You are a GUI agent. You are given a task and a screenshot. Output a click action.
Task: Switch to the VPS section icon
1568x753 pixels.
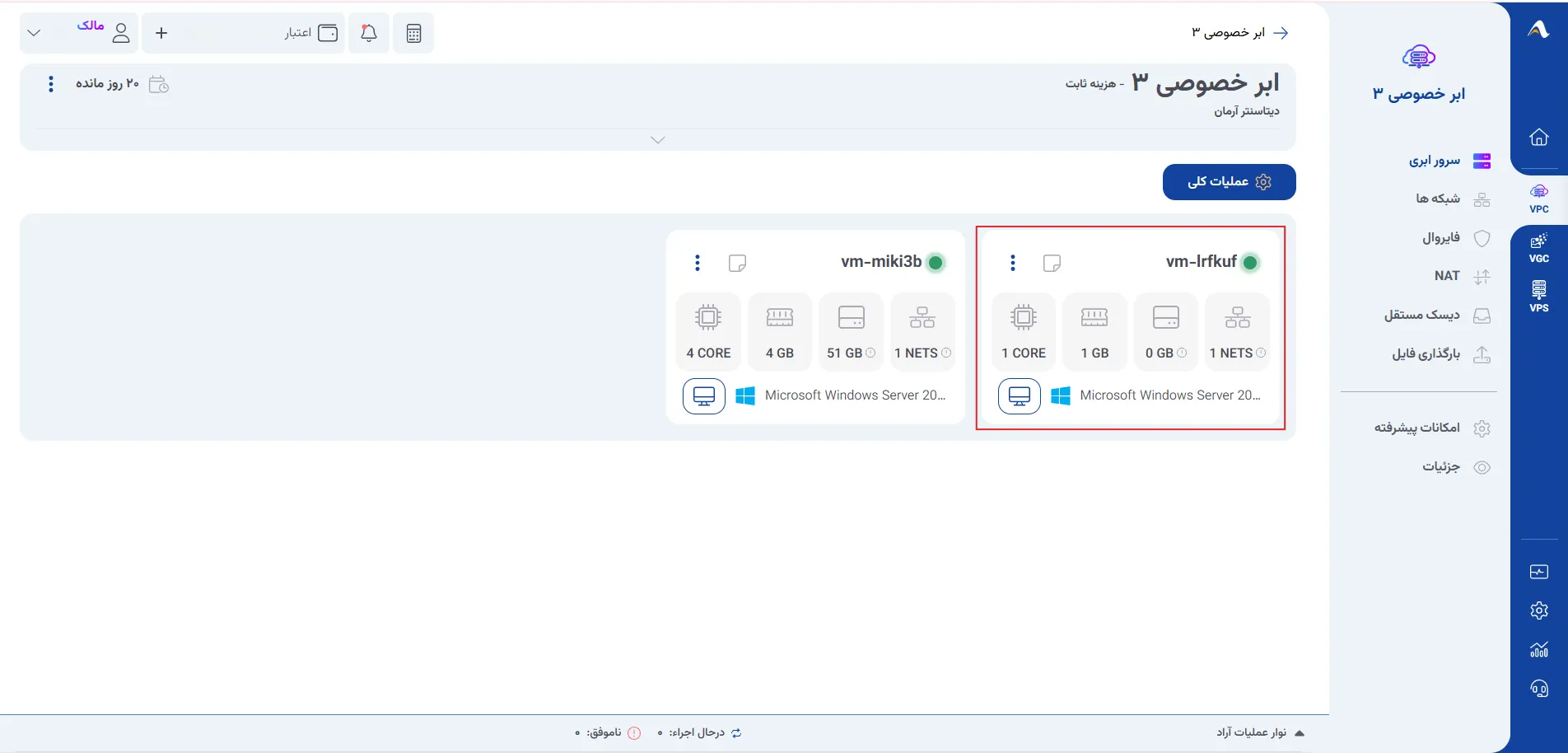[x=1539, y=297]
